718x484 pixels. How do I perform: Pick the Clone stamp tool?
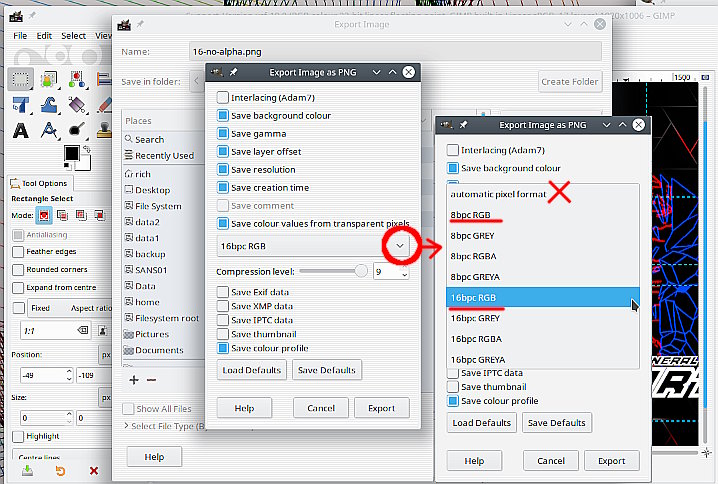tap(105, 130)
